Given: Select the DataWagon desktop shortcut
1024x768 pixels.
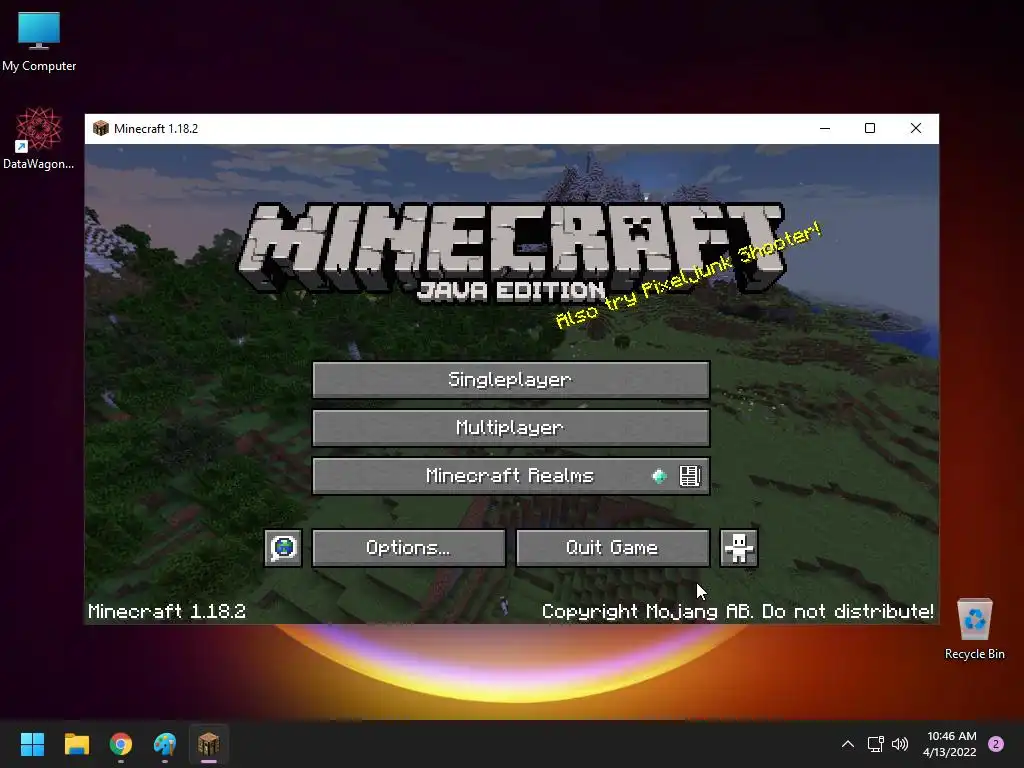Looking at the screenshot, I should pyautogui.click(x=39, y=138).
